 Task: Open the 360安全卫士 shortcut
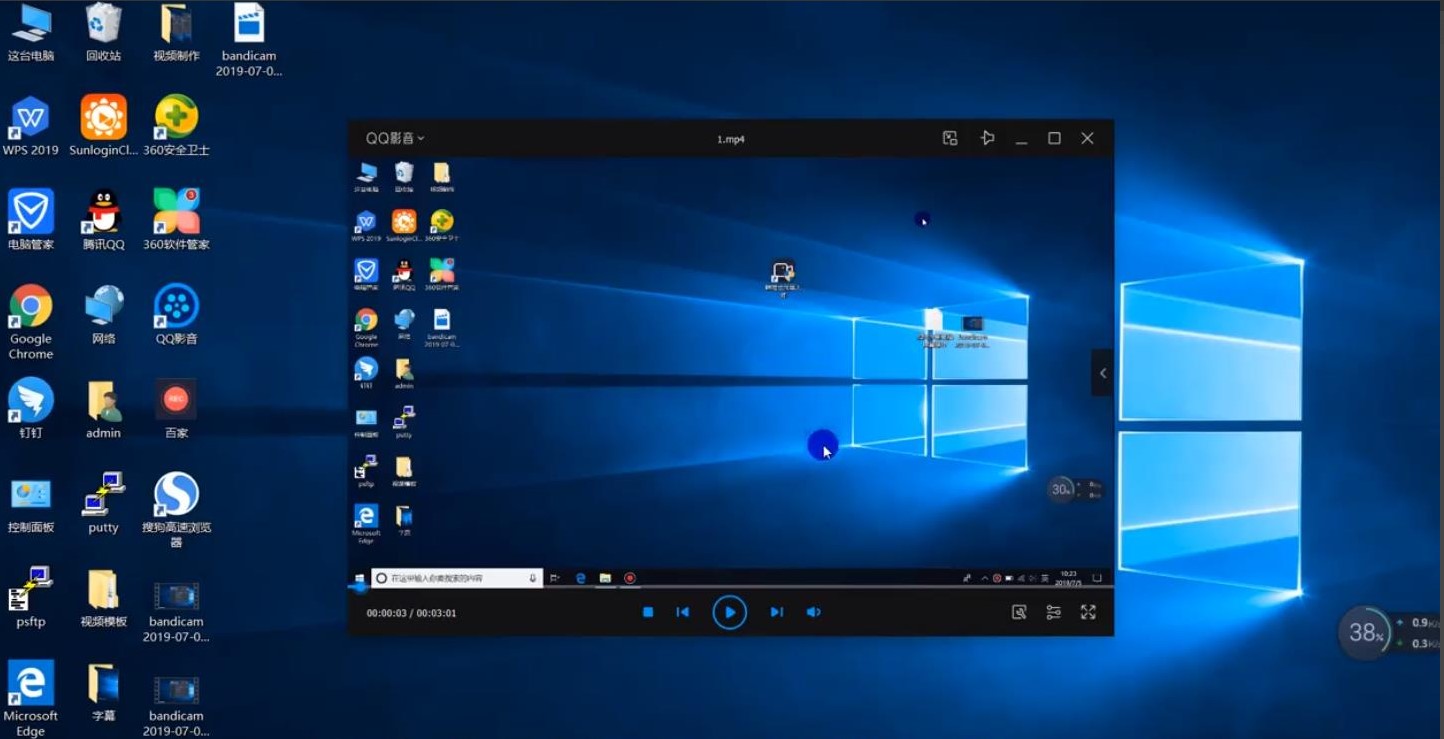(177, 126)
